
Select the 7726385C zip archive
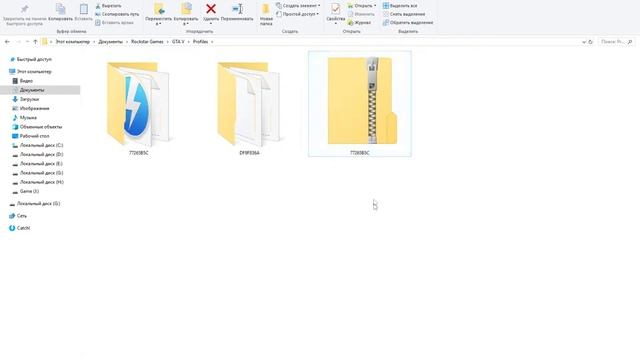(360, 104)
